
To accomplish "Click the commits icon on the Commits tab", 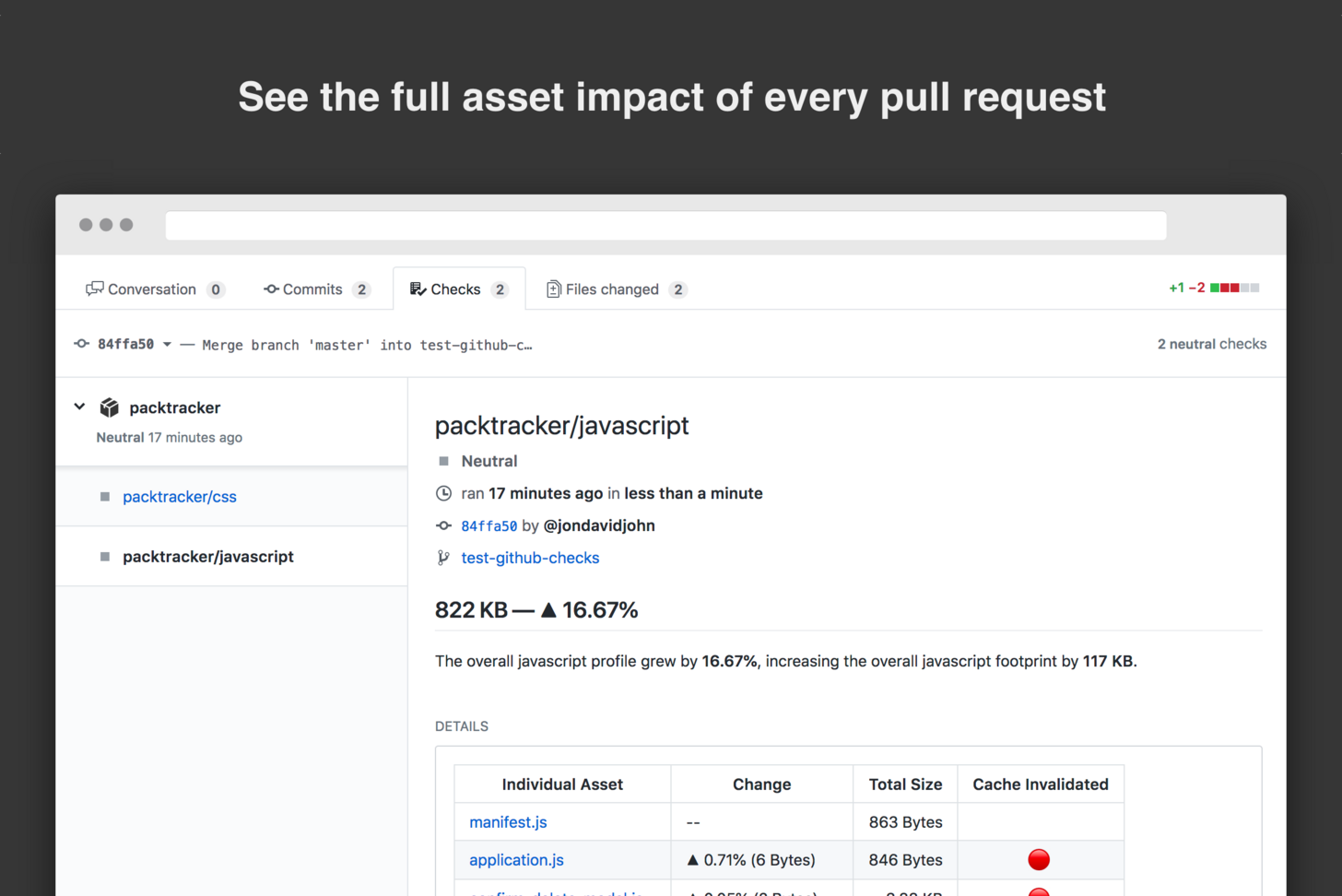I will 270,289.
